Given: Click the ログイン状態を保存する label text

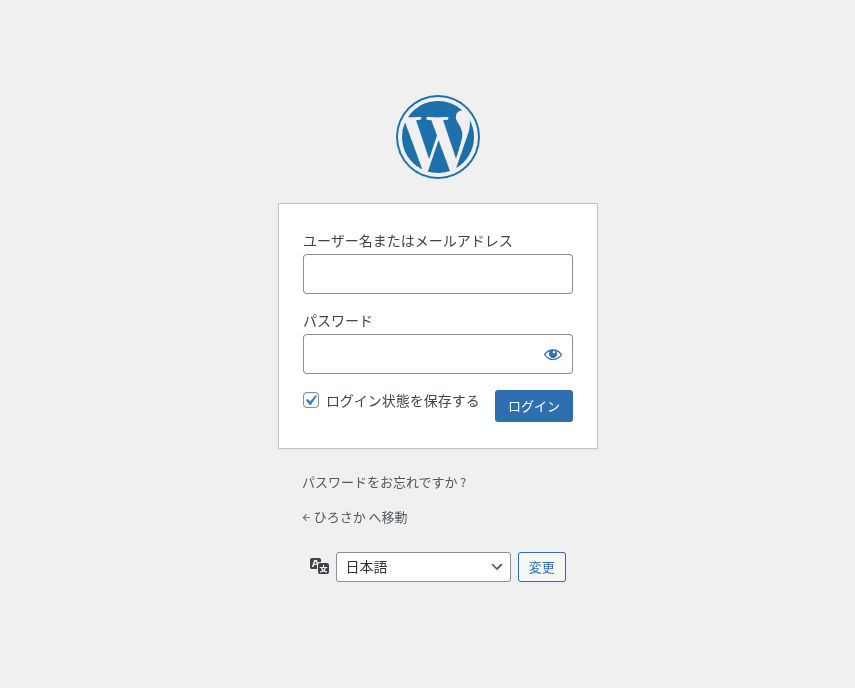Looking at the screenshot, I should (402, 401).
